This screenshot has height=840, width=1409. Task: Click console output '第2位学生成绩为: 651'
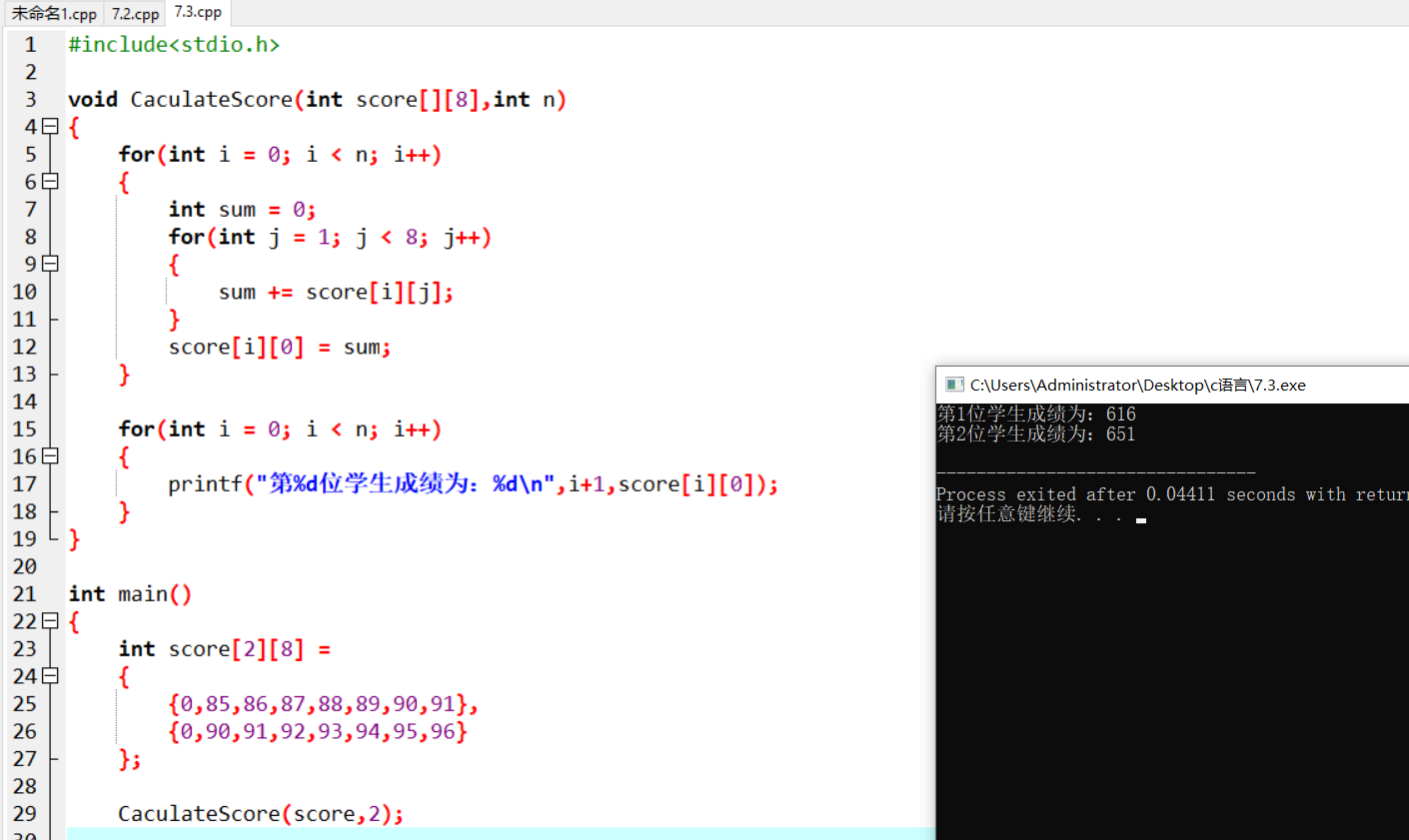point(1036,433)
